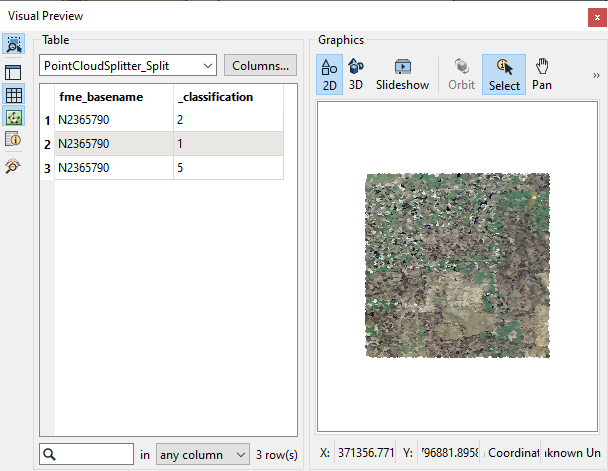The image size is (608, 471).
Task: Toggle the table view grid icon
Action: click(14, 95)
